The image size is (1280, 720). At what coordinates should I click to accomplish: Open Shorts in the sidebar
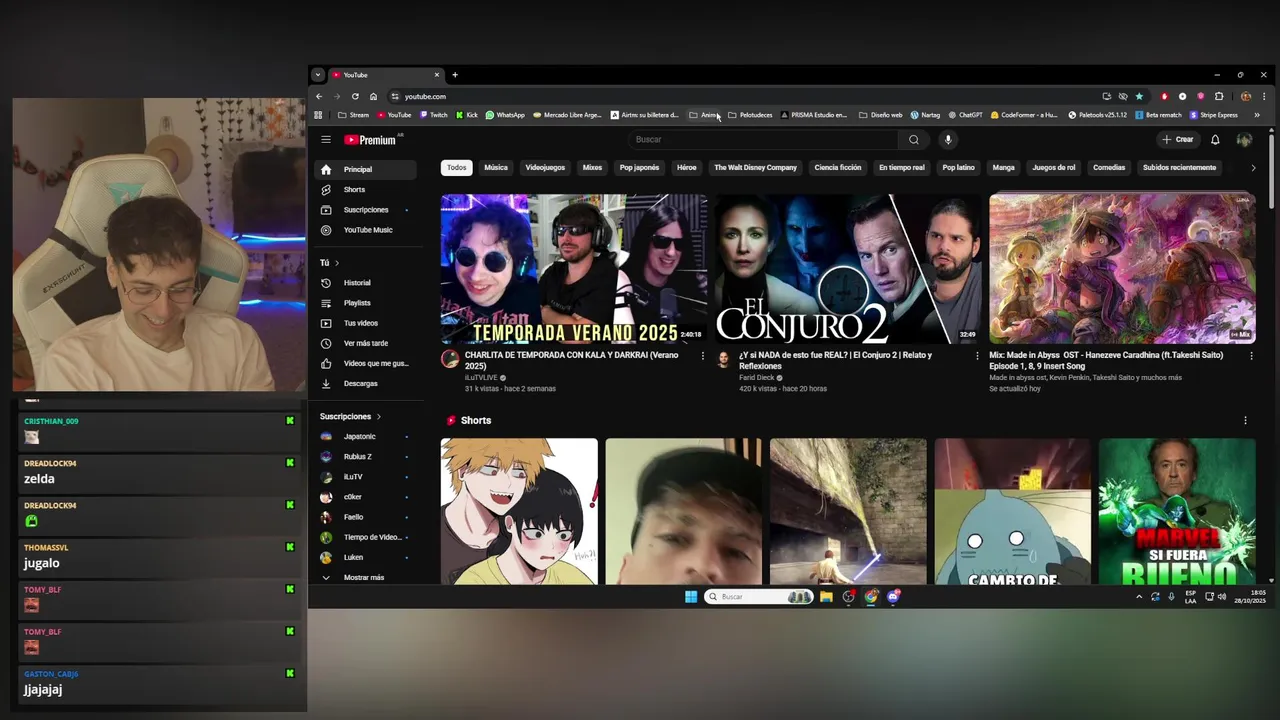364,190
